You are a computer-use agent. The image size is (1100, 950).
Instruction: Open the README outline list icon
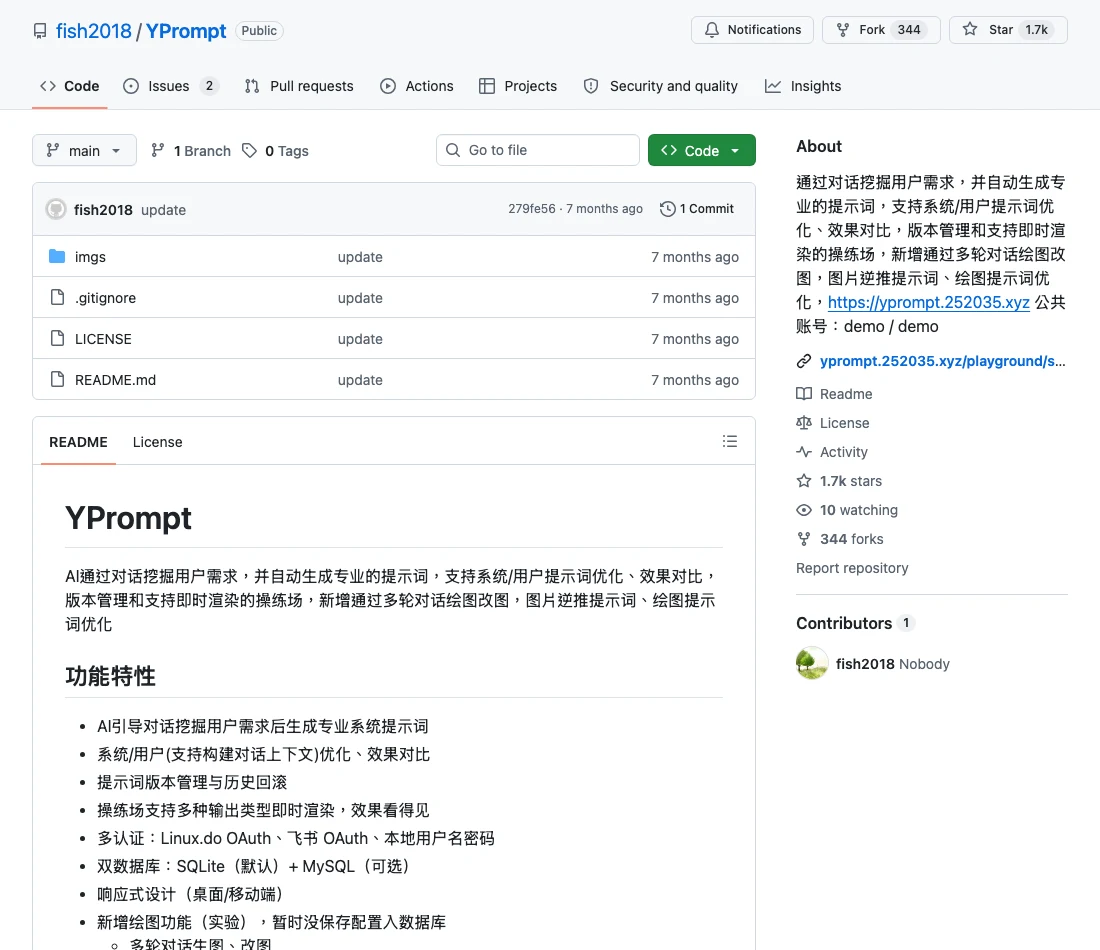click(x=730, y=441)
